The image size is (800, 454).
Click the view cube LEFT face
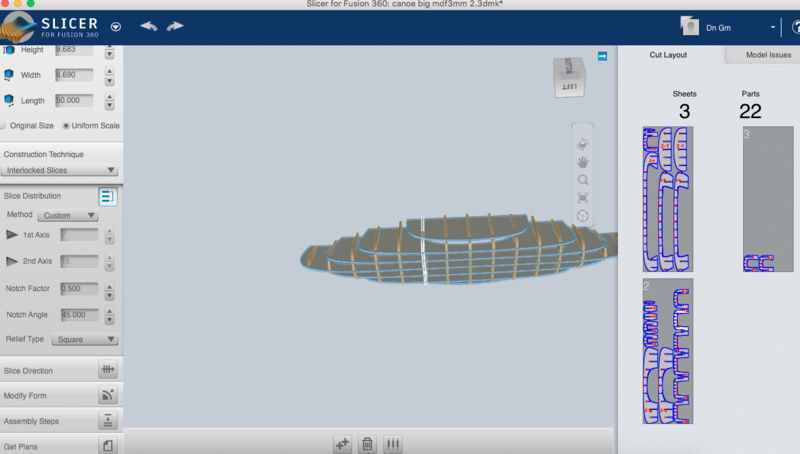click(569, 87)
